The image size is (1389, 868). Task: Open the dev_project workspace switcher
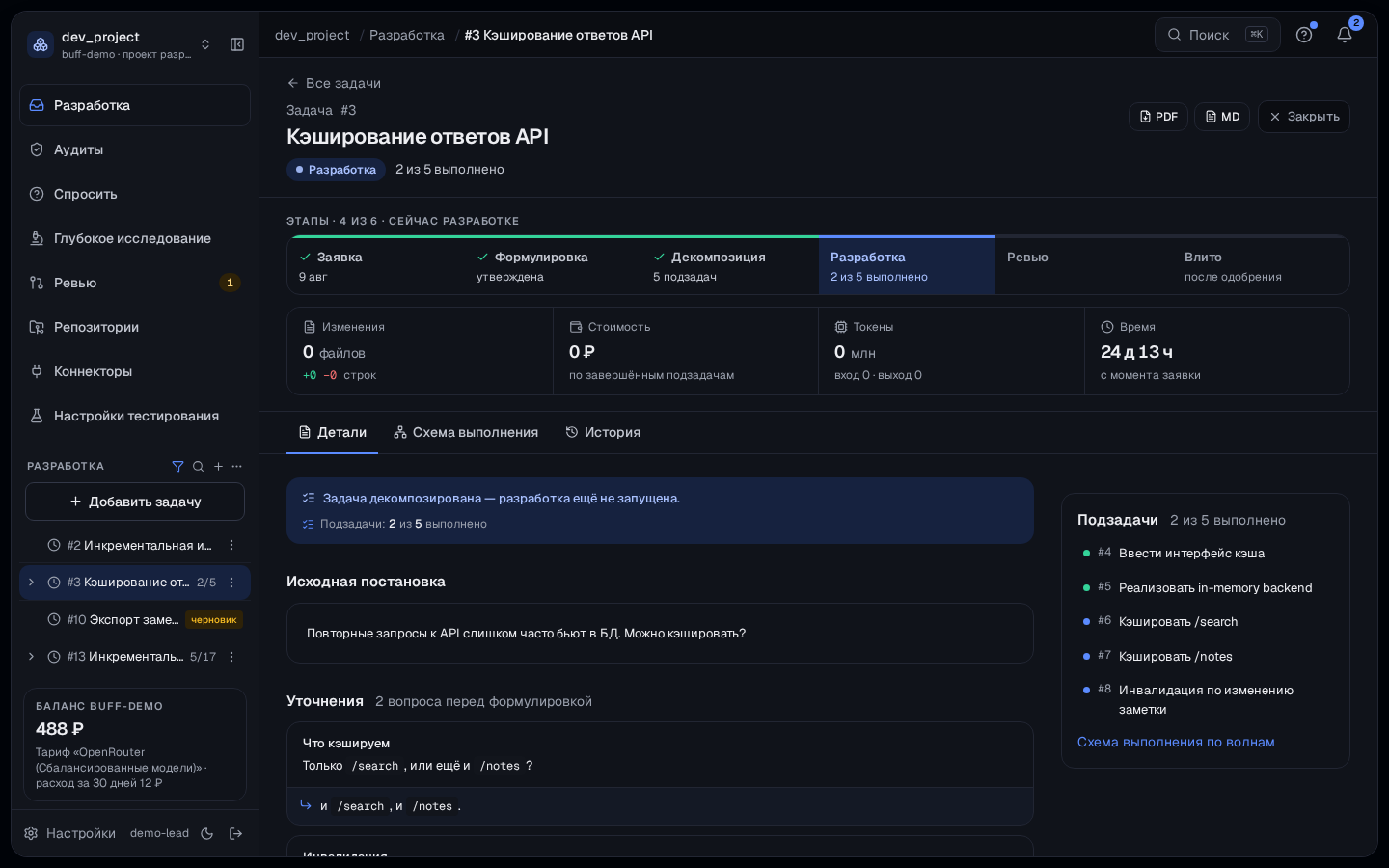[120, 44]
